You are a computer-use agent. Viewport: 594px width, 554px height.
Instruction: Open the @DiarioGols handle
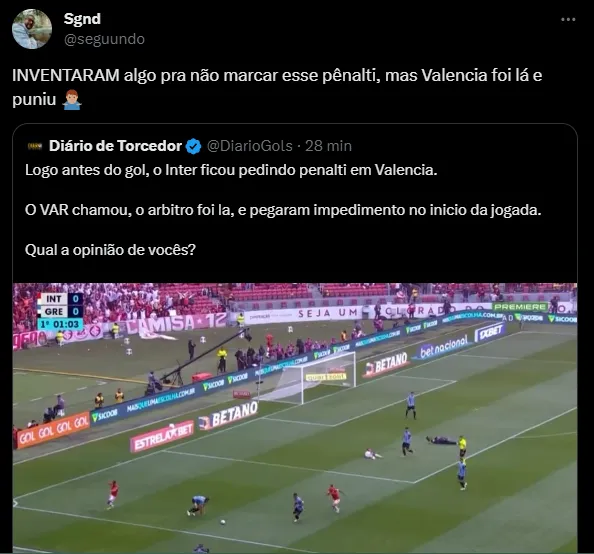click(250, 146)
